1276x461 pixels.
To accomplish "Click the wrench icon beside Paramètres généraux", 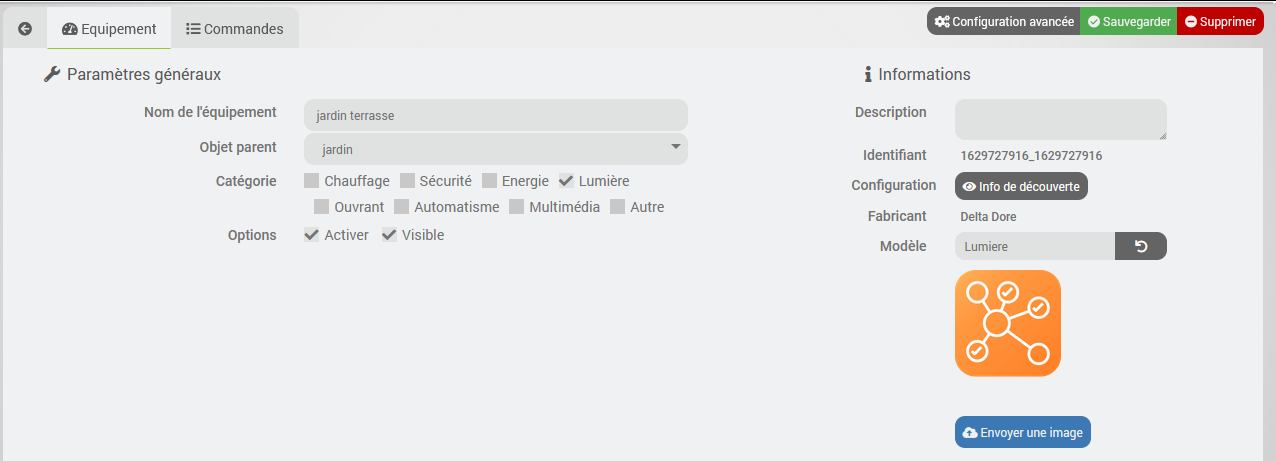I will [53, 74].
